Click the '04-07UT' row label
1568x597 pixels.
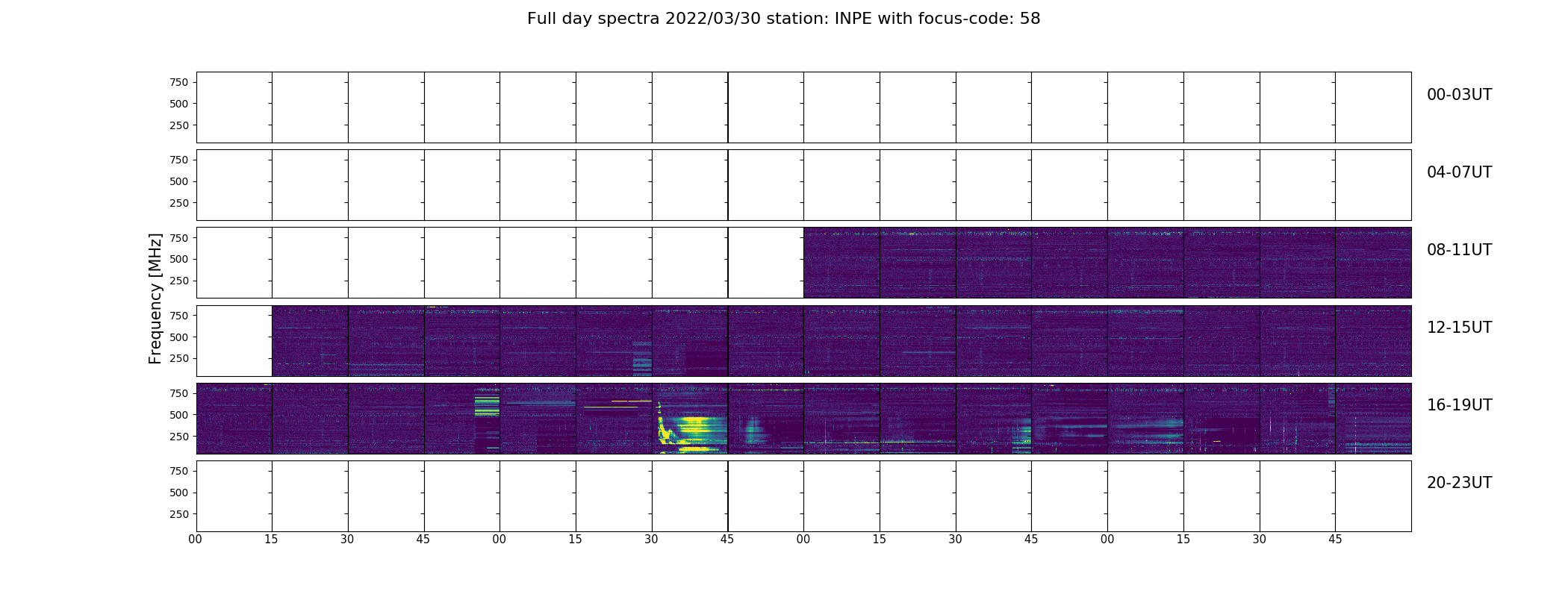coord(1459,172)
